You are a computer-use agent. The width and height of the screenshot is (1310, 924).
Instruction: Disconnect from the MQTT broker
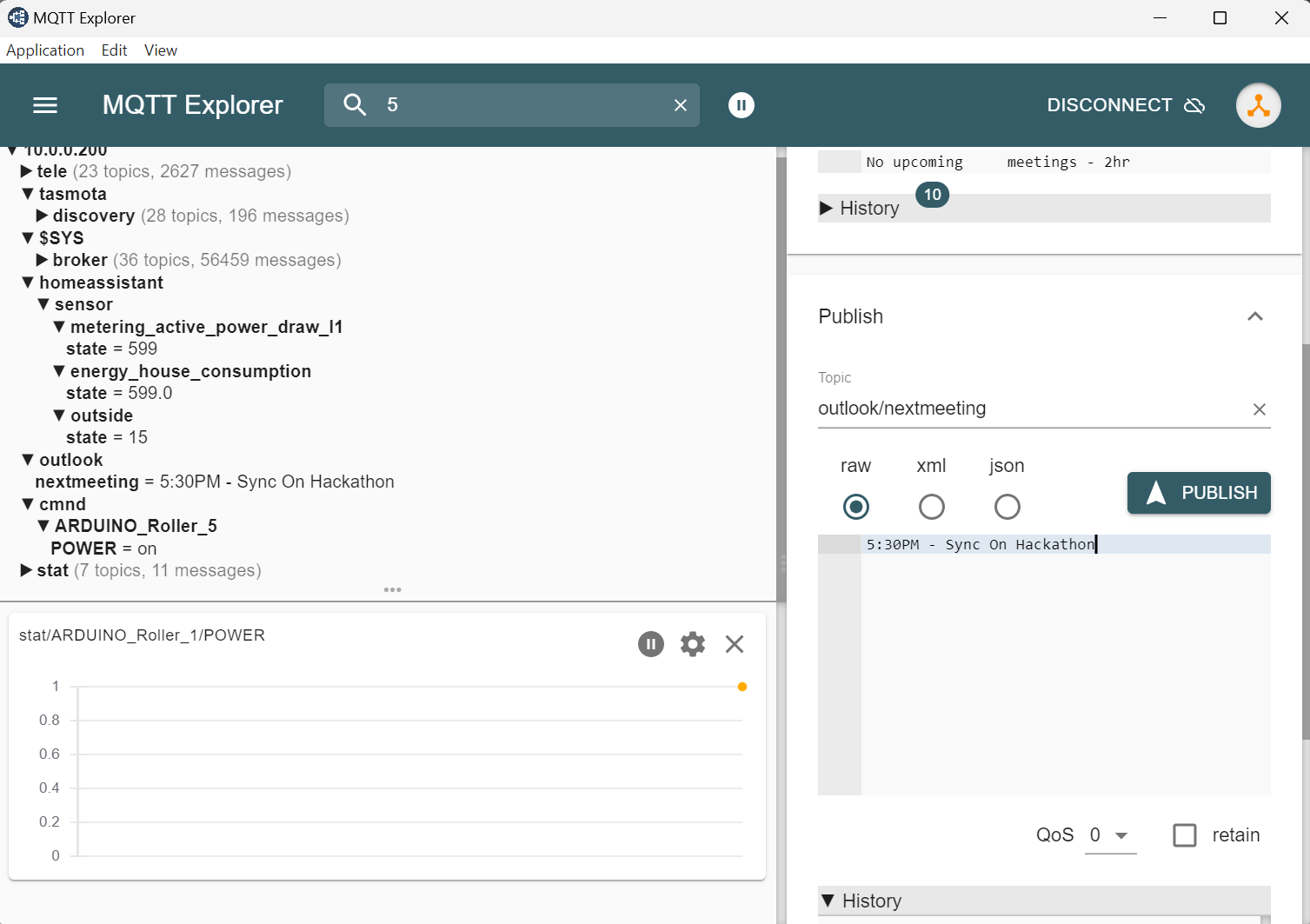coord(1125,105)
